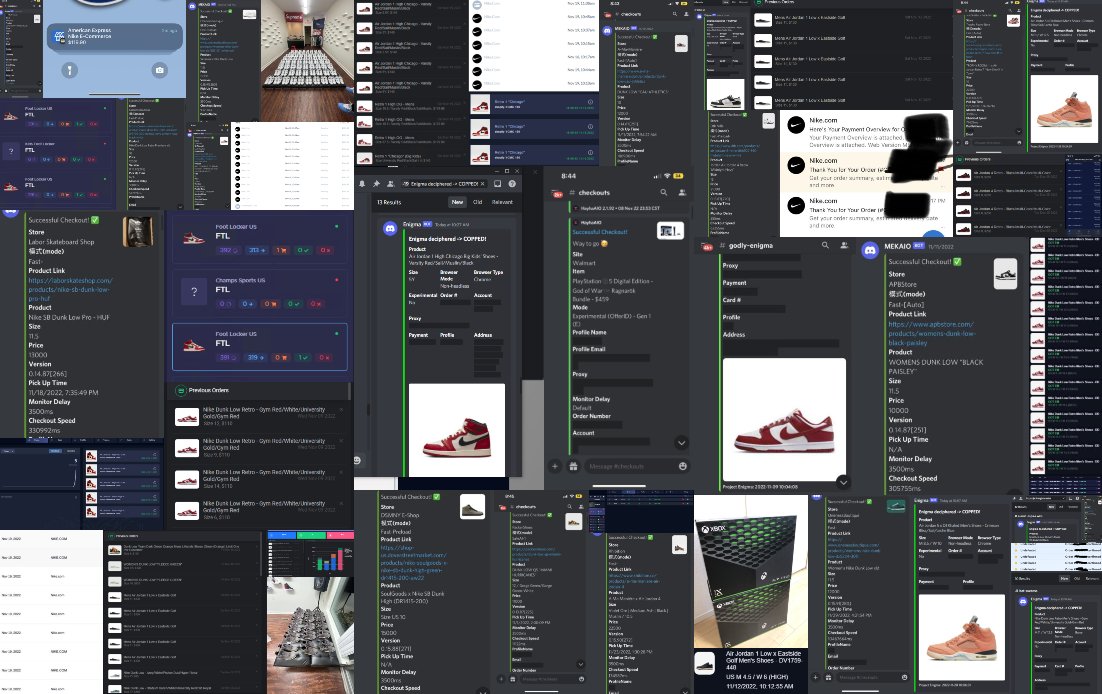Click the purple 392 counter on Foot Locker card
This screenshot has width=1102, height=694.
click(x=228, y=250)
